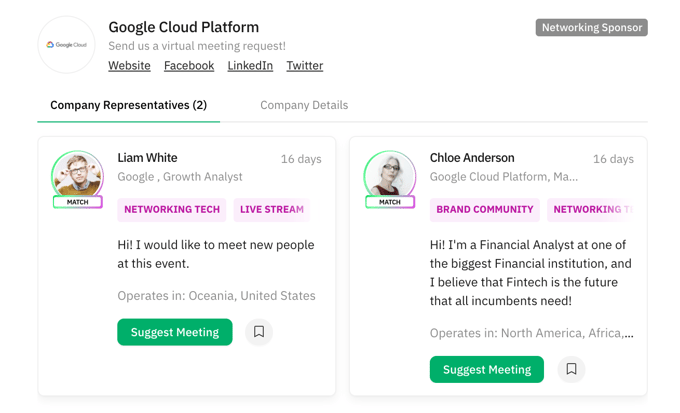Image resolution: width=680 pixels, height=413 pixels.
Task: Open the LinkedIn link
Action: (250, 66)
